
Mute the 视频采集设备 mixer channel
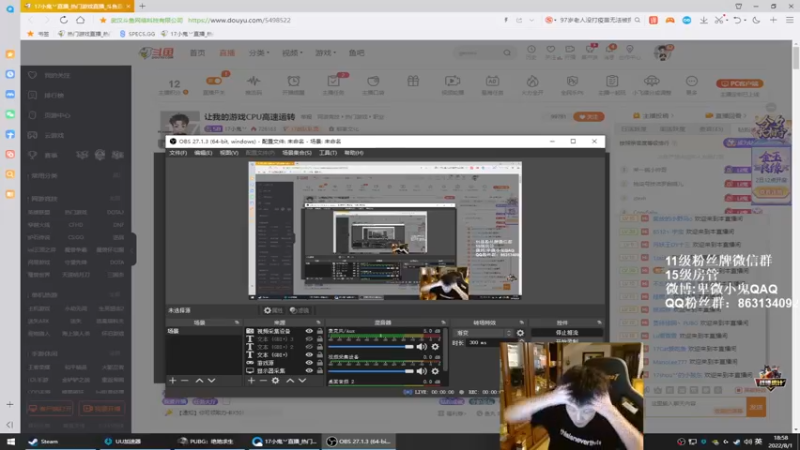[x=421, y=371]
